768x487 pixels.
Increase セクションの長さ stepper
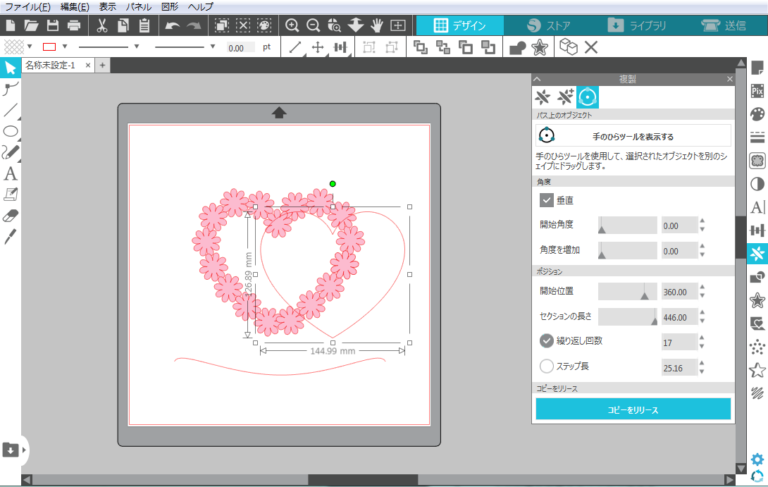[702, 313]
